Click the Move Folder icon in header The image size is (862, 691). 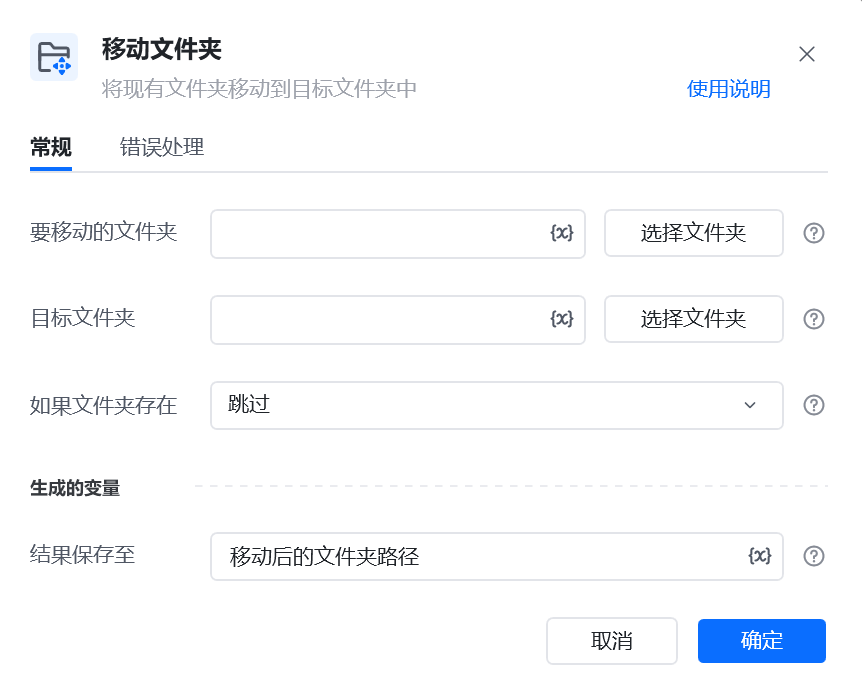pyautogui.click(x=54, y=57)
